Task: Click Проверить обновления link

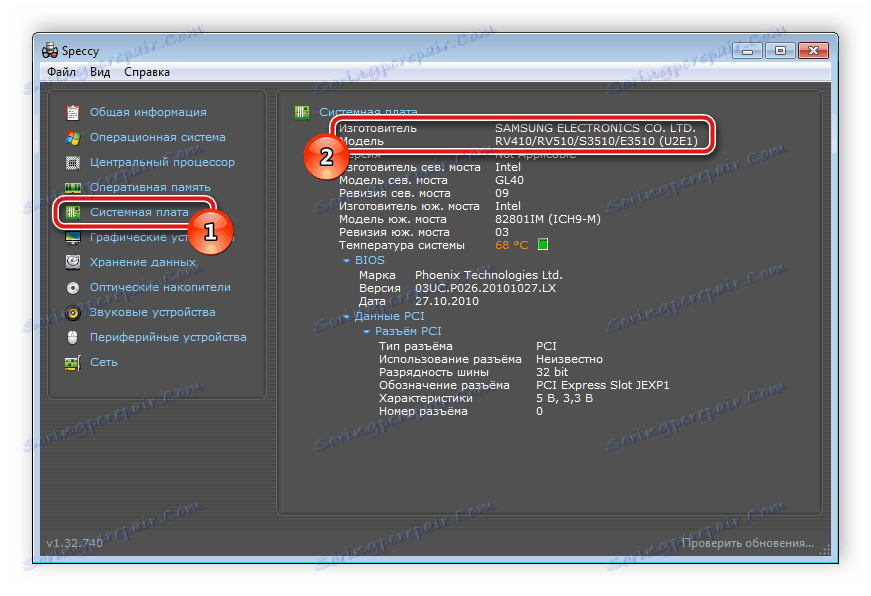Action: pyautogui.click(x=748, y=543)
